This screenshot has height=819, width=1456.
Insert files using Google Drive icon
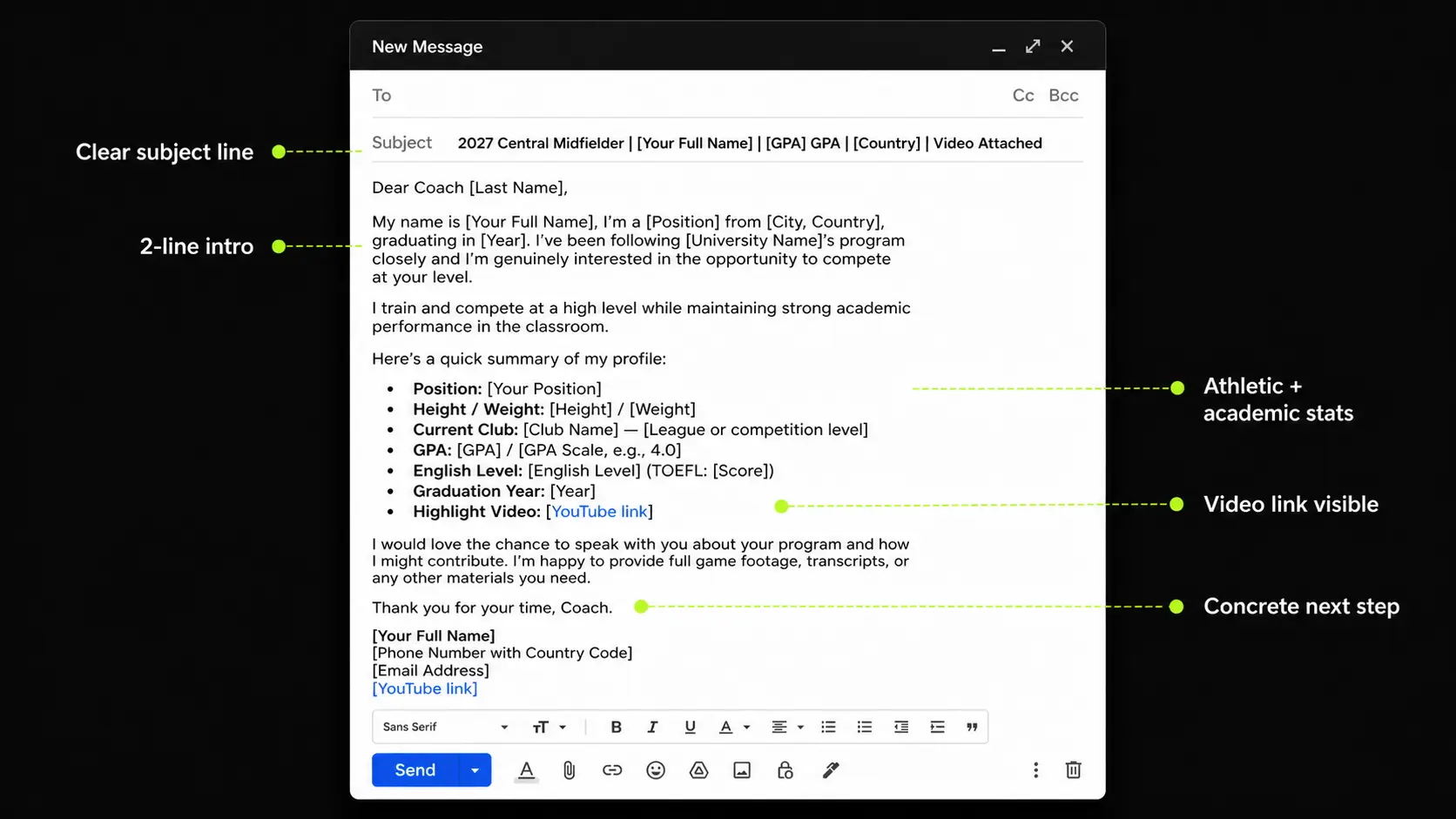(x=698, y=770)
